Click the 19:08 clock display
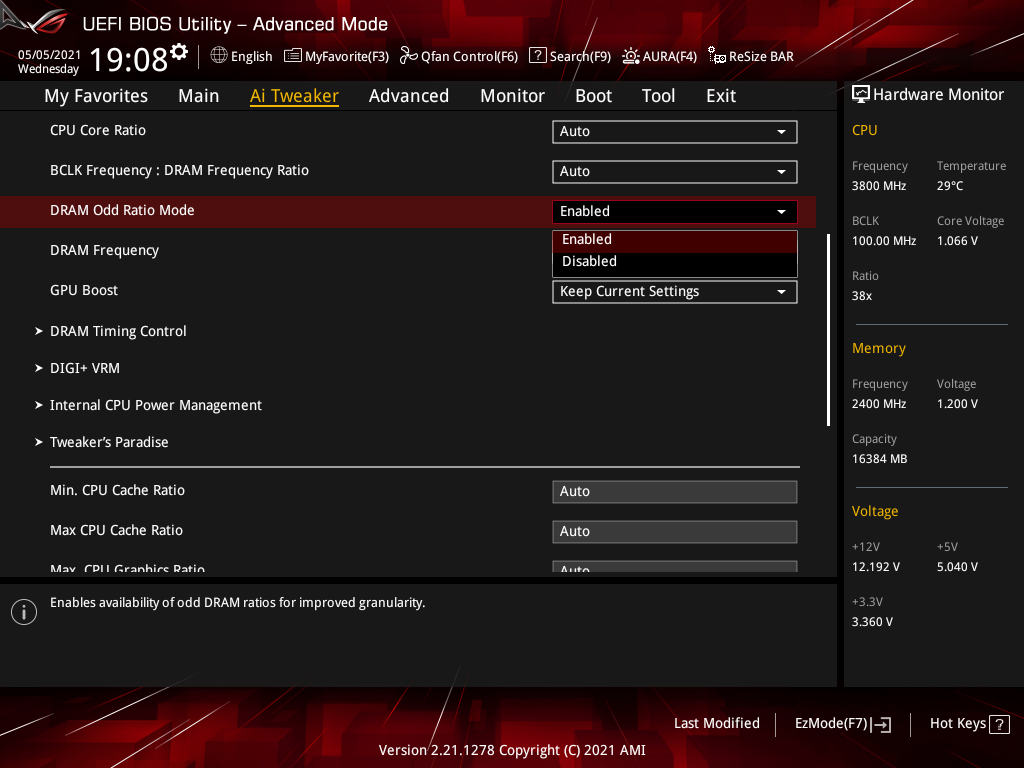1024x768 pixels. coord(129,60)
